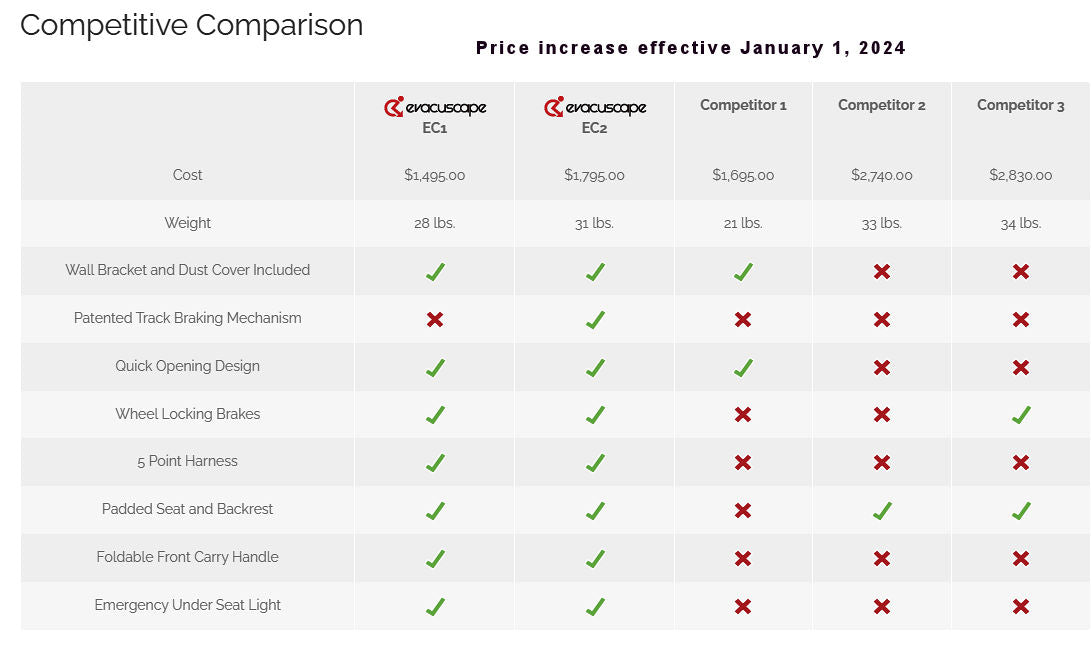Image resolution: width=1091 pixels, height=650 pixels.
Task: Click the Competitive Comparison heading
Action: [x=191, y=25]
